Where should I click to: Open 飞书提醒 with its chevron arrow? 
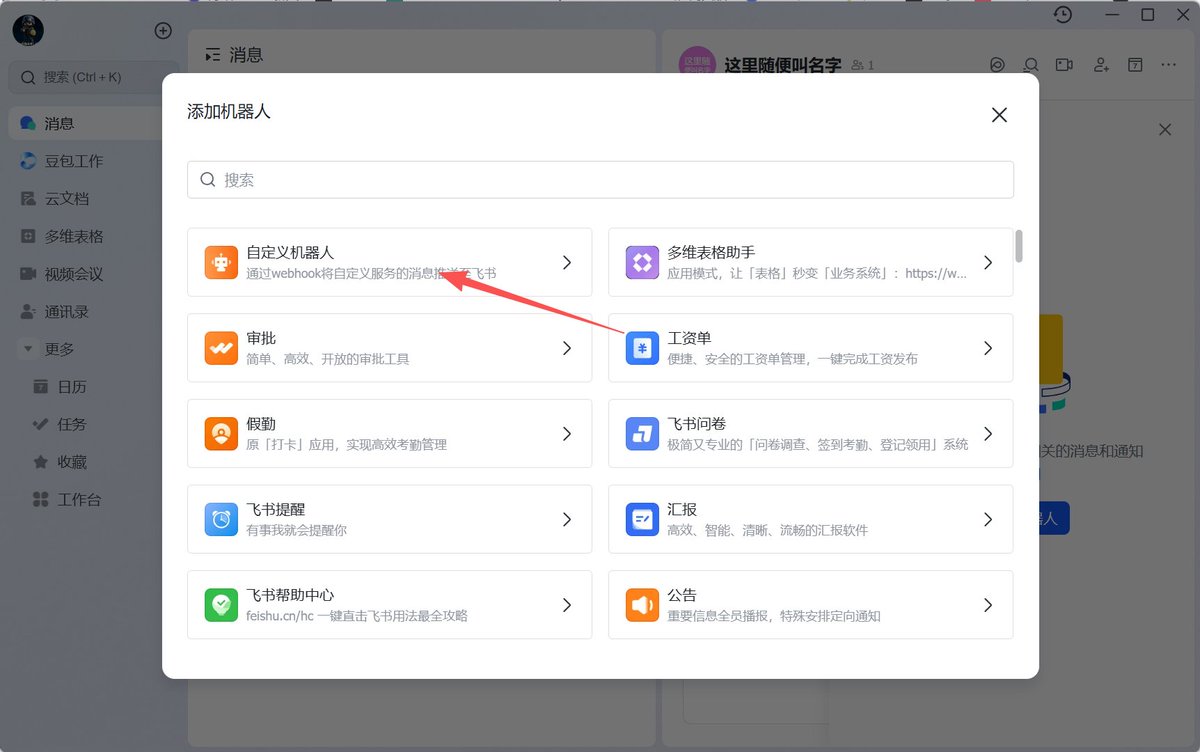[x=566, y=519]
